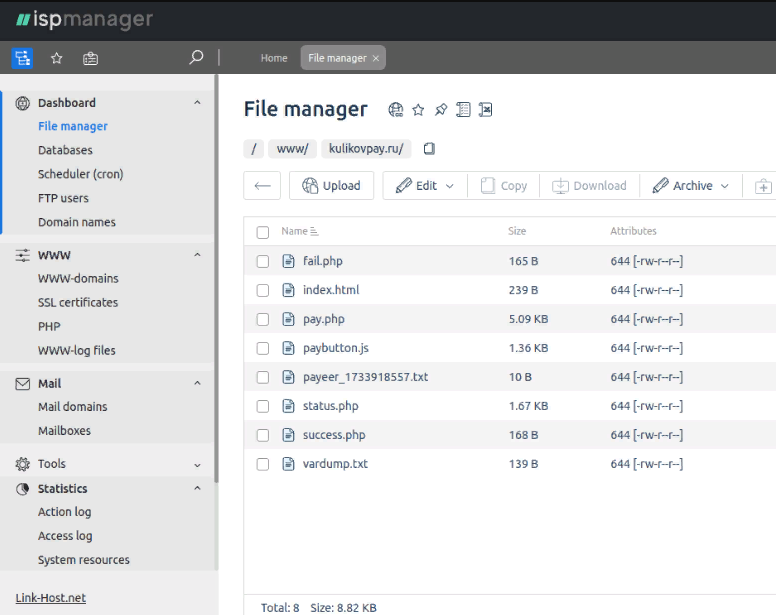Check the pay.php checkbox
The width and height of the screenshot is (776, 615).
pos(263,319)
